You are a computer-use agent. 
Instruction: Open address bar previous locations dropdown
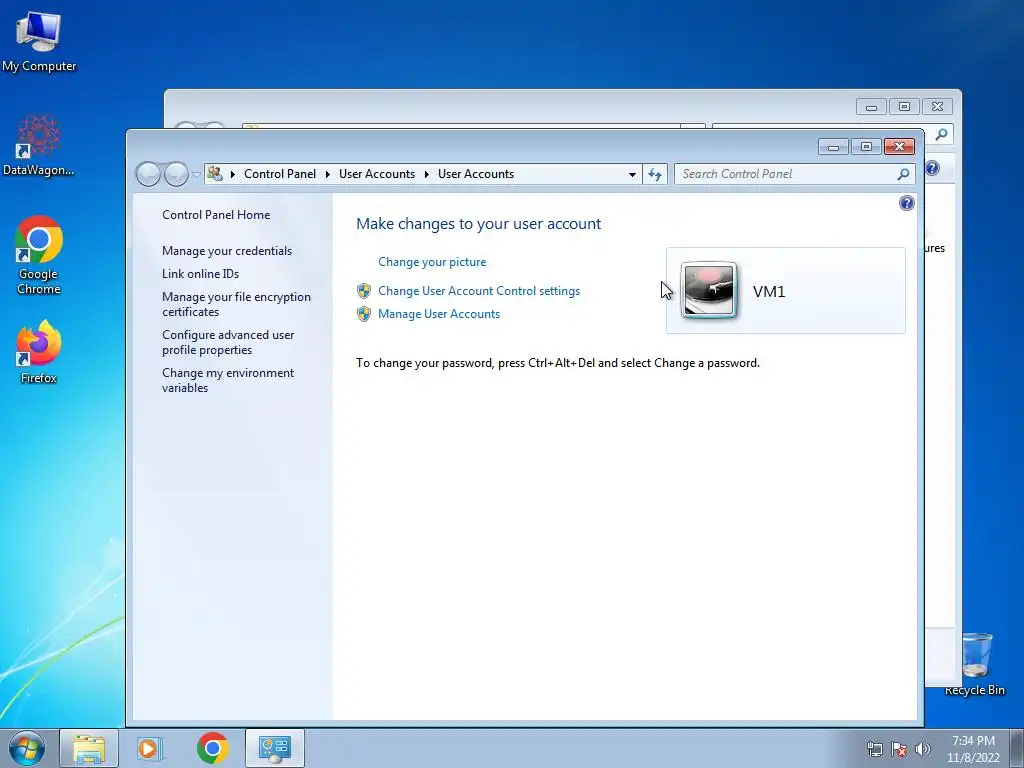tap(632, 174)
